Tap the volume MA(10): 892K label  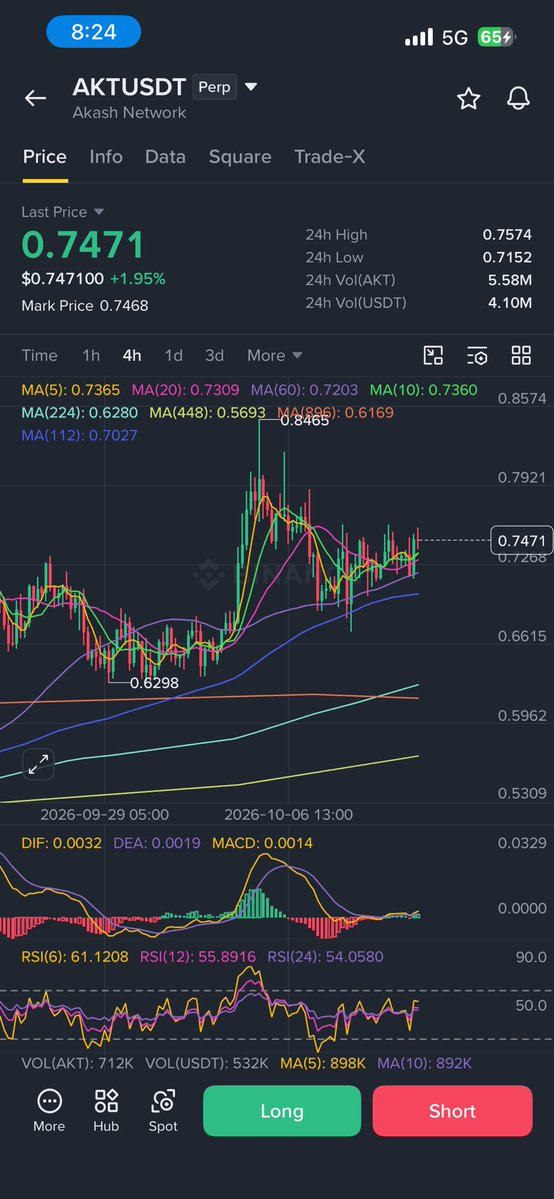(424, 1064)
